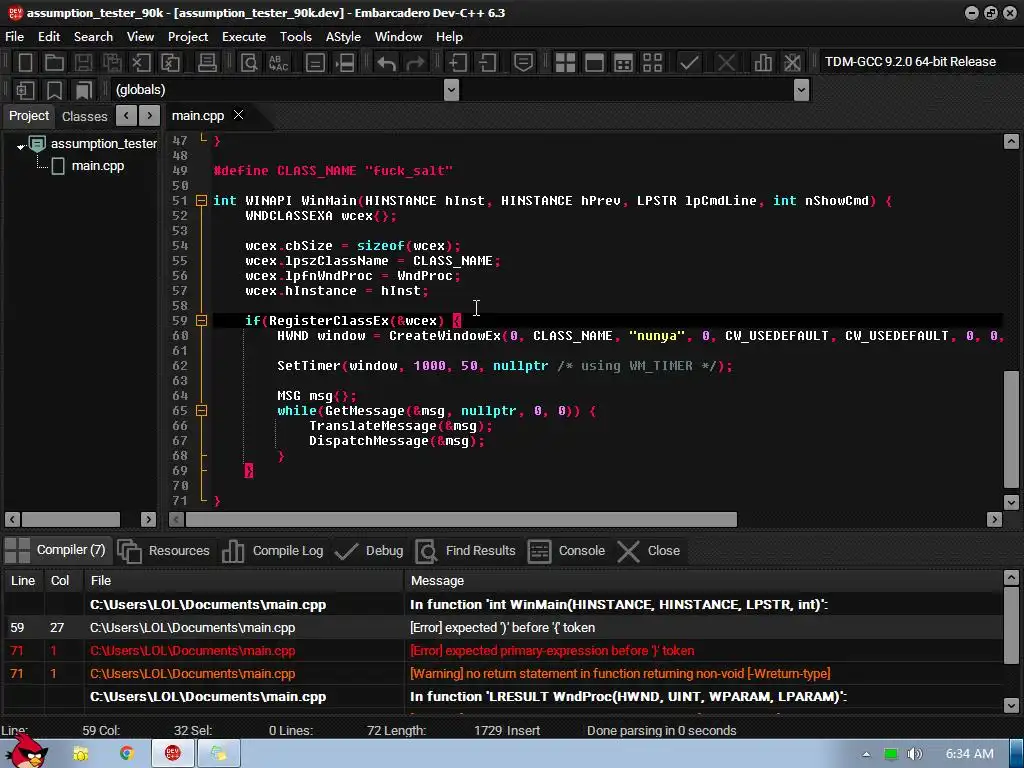The image size is (1024, 768).
Task: Click the Print toolbar icon
Action: point(207,63)
